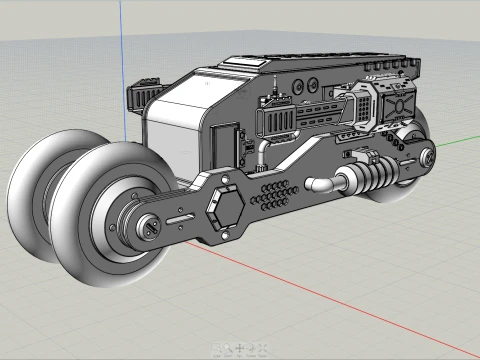
Task: Select the front wheel axle cap
Action: tap(149, 227)
